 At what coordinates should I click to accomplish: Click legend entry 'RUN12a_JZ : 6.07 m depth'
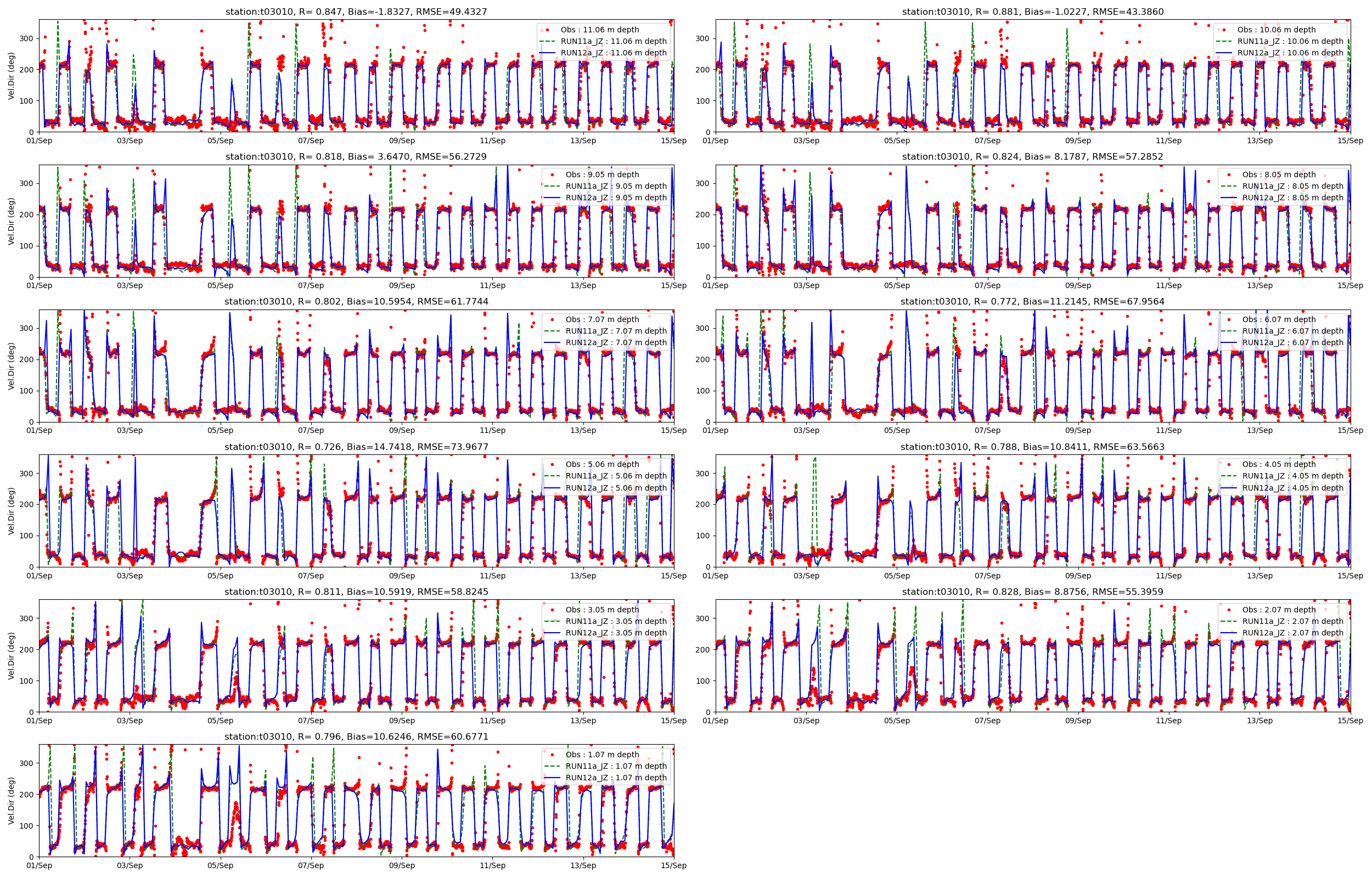(x=1293, y=342)
